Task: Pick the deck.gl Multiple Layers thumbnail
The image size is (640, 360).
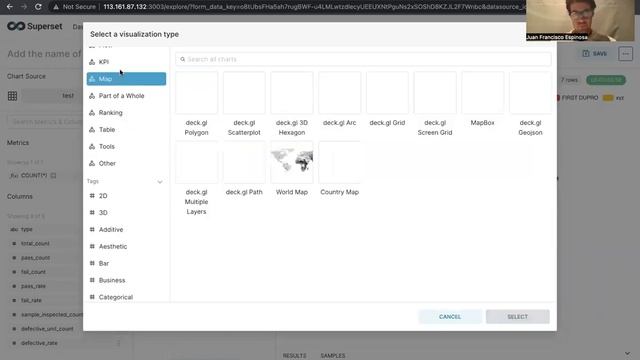Action: pyautogui.click(x=196, y=162)
